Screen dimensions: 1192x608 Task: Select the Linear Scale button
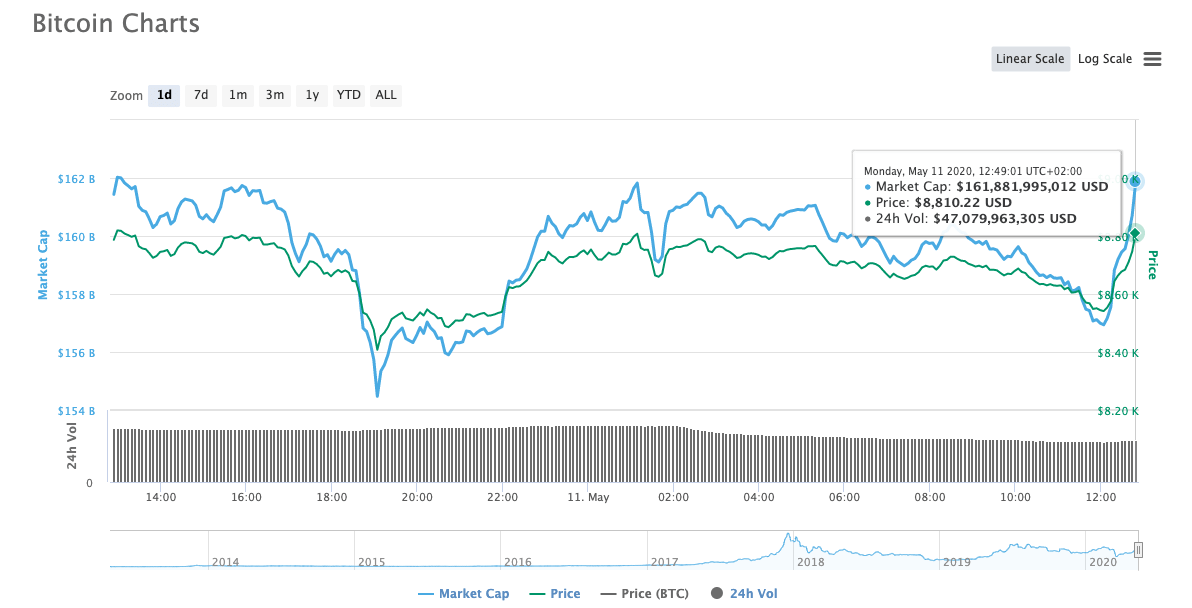point(1030,59)
